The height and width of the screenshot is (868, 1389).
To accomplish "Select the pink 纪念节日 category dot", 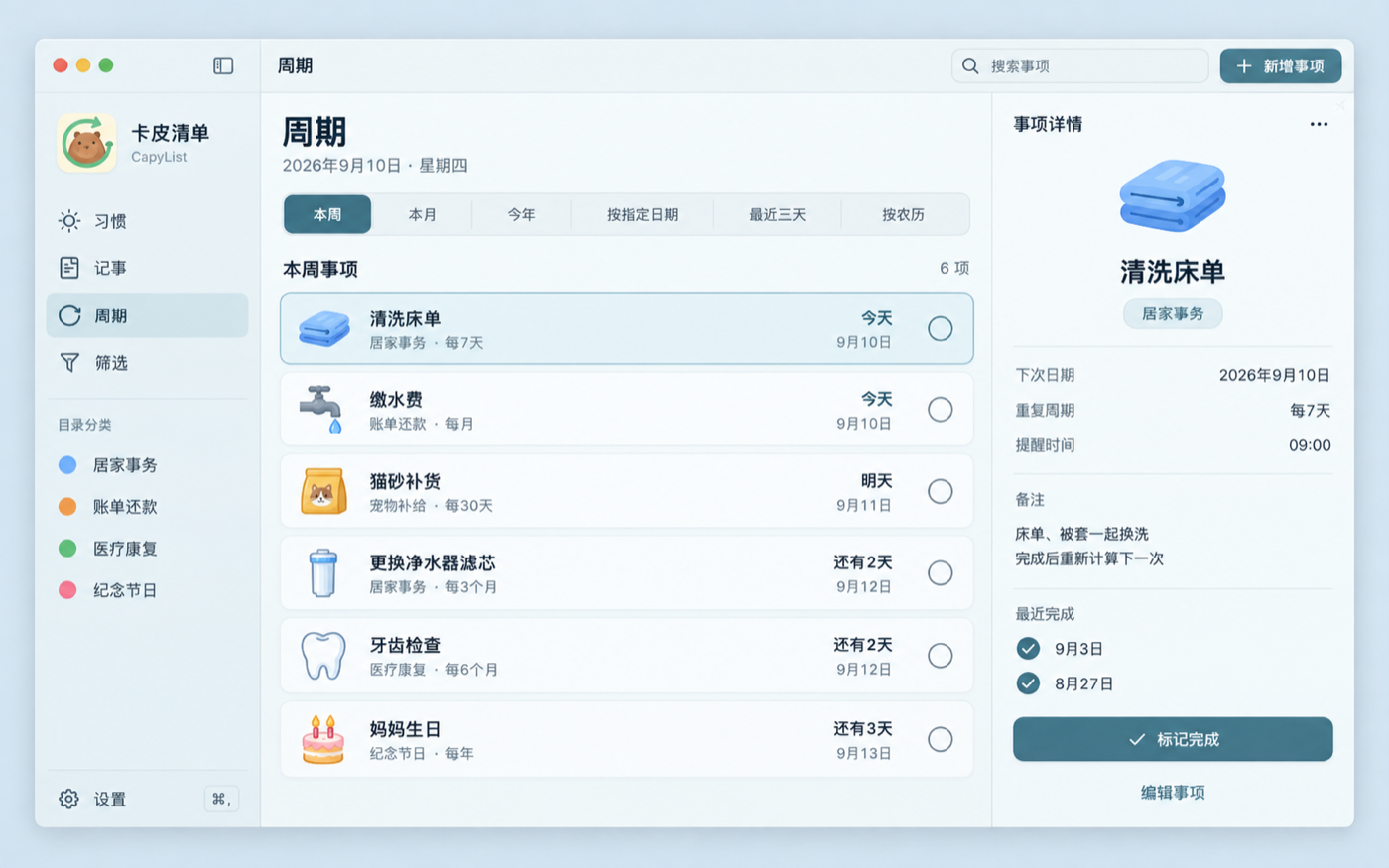I will click(67, 589).
